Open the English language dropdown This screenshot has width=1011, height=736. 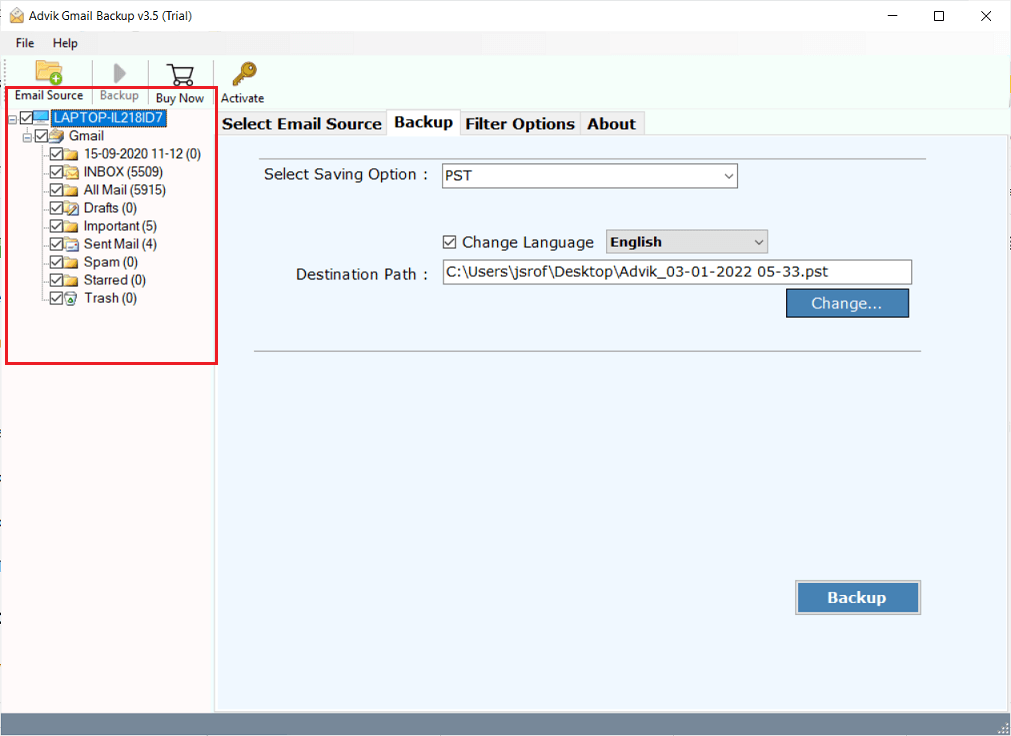[687, 242]
